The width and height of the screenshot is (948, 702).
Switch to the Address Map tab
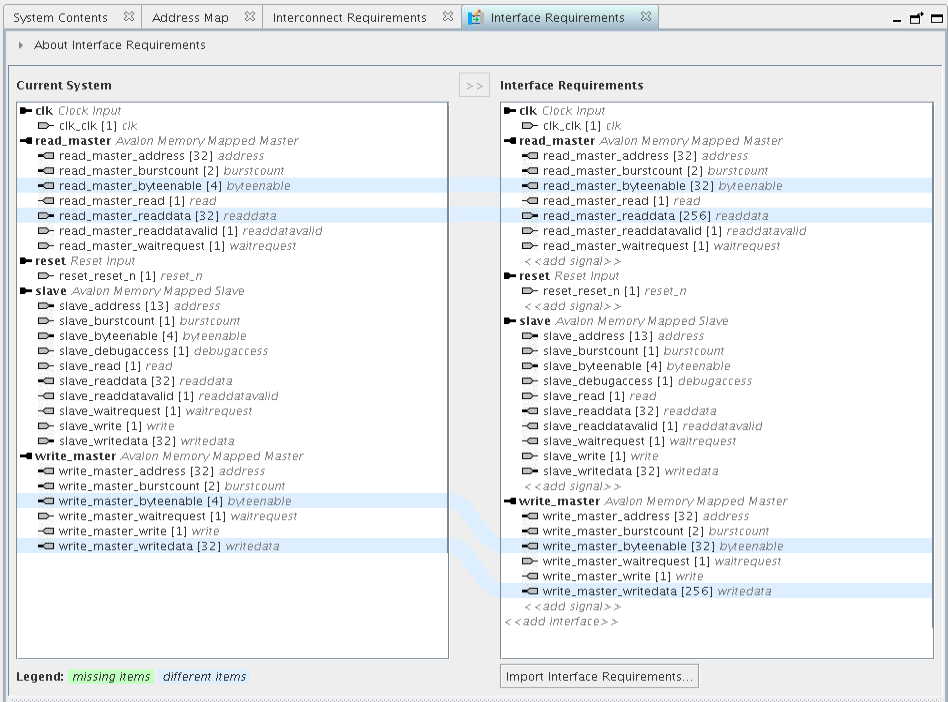[190, 18]
